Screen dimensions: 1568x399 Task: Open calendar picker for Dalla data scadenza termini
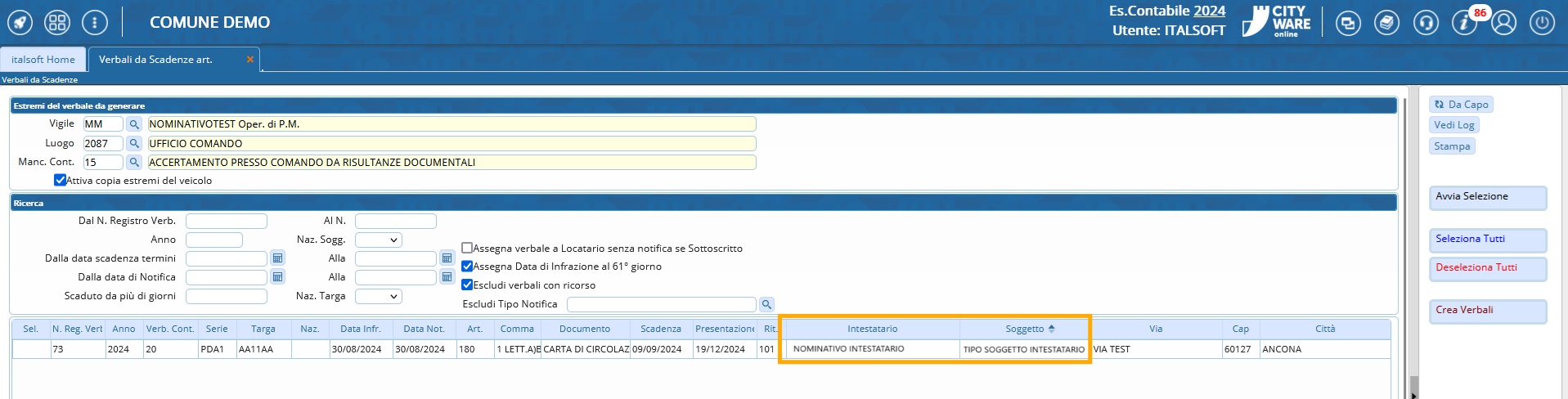(277, 258)
